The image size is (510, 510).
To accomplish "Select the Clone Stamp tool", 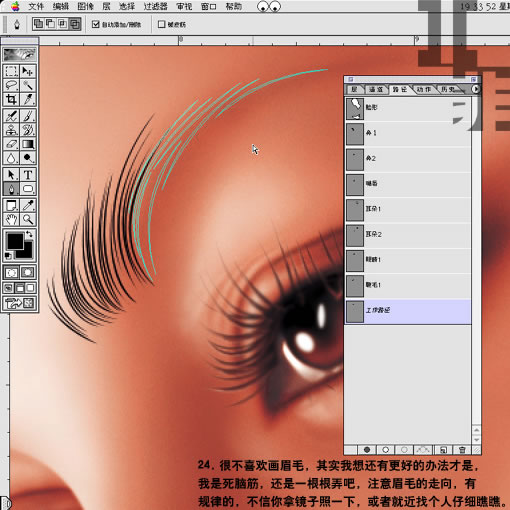I will (11, 130).
